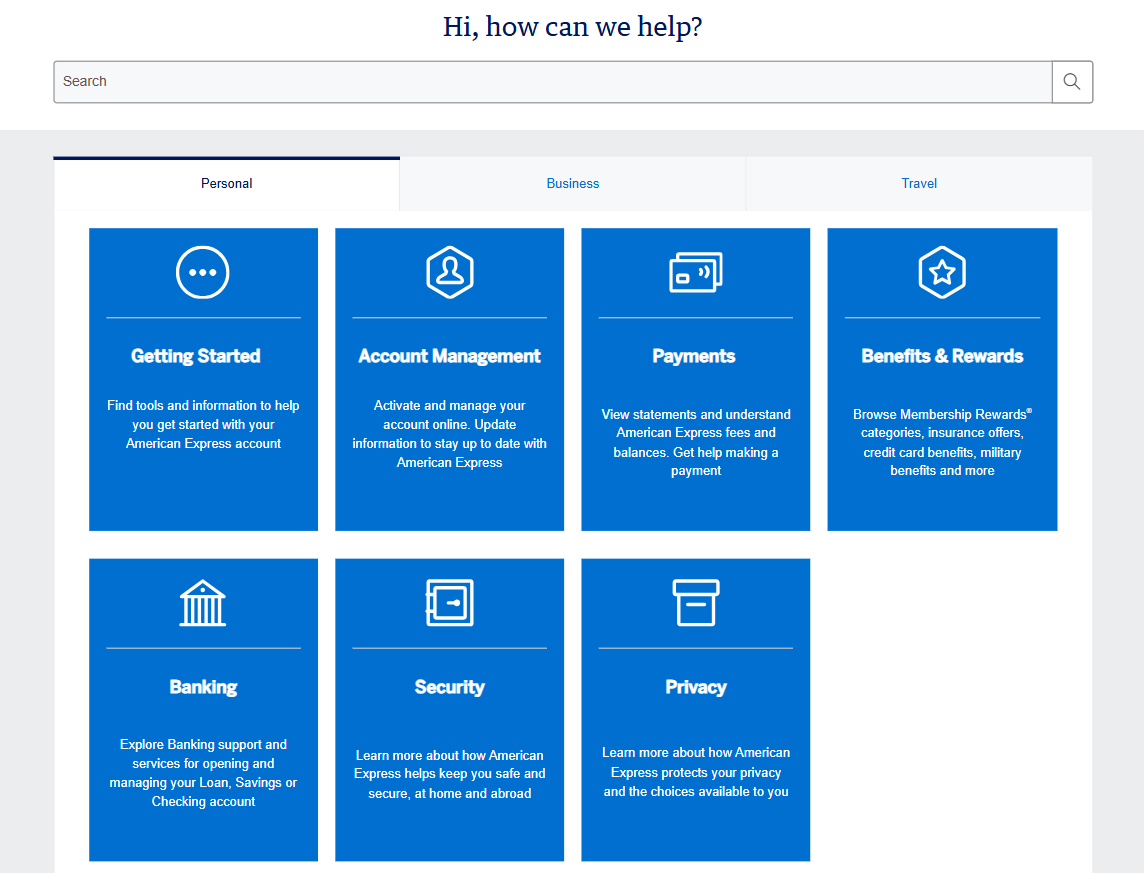Click the Security safe icon
Screen dimensions: 1144x873
pyautogui.click(x=449, y=603)
